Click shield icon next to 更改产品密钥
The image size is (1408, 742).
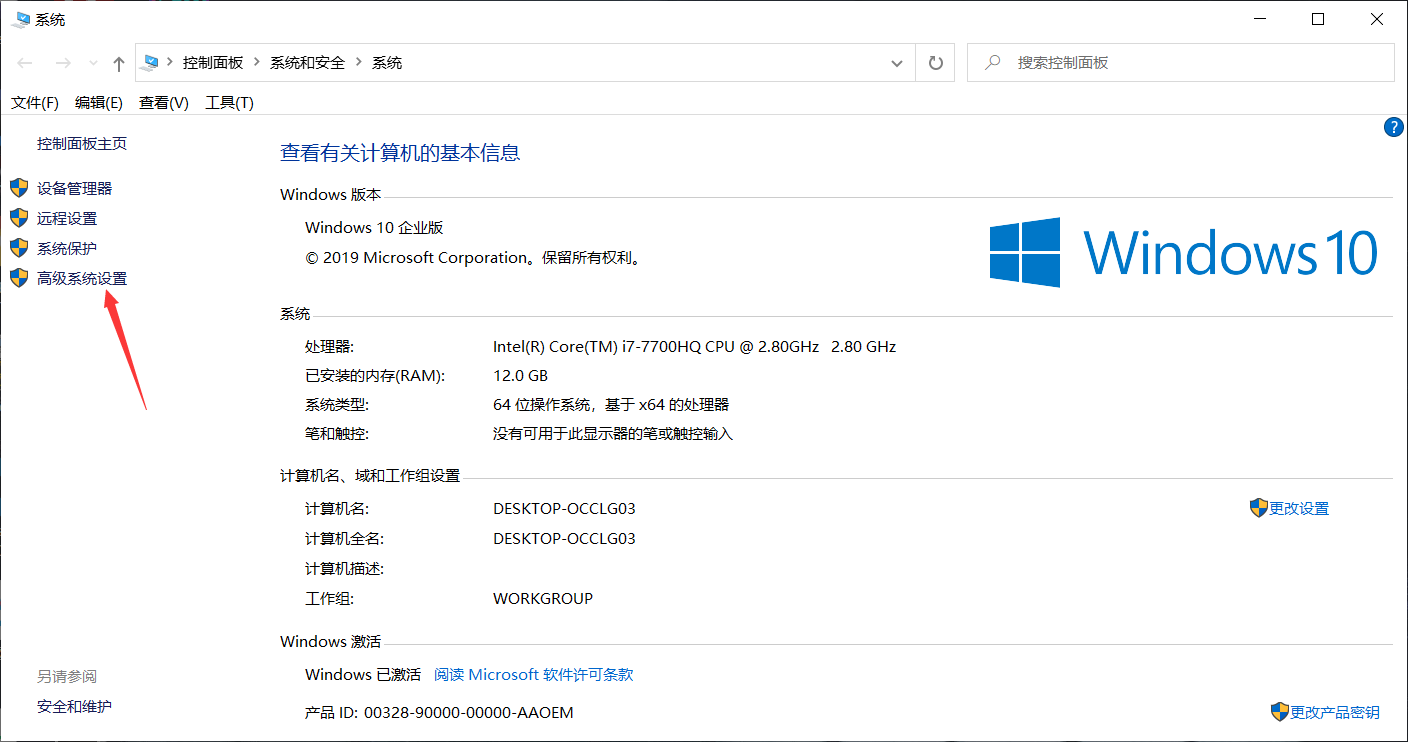[1280, 711]
